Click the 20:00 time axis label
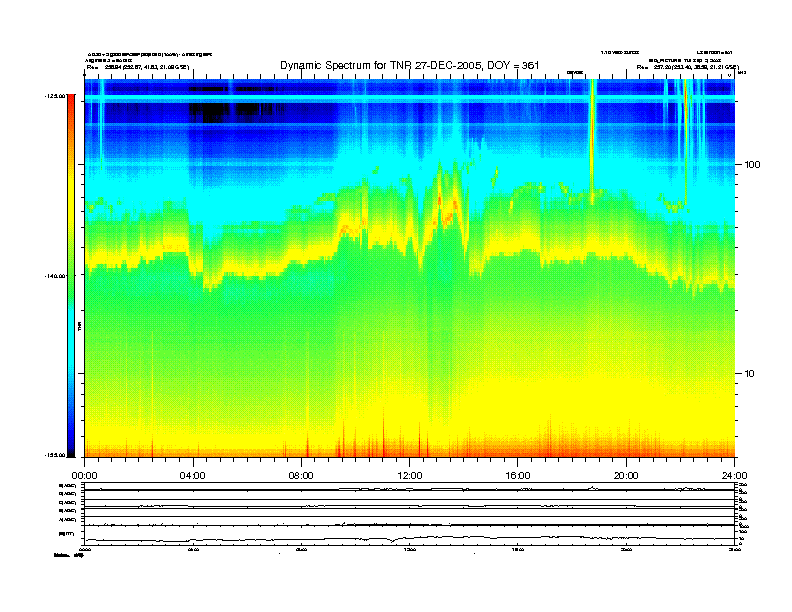Viewport: 792px width, 612px height. coord(626,476)
